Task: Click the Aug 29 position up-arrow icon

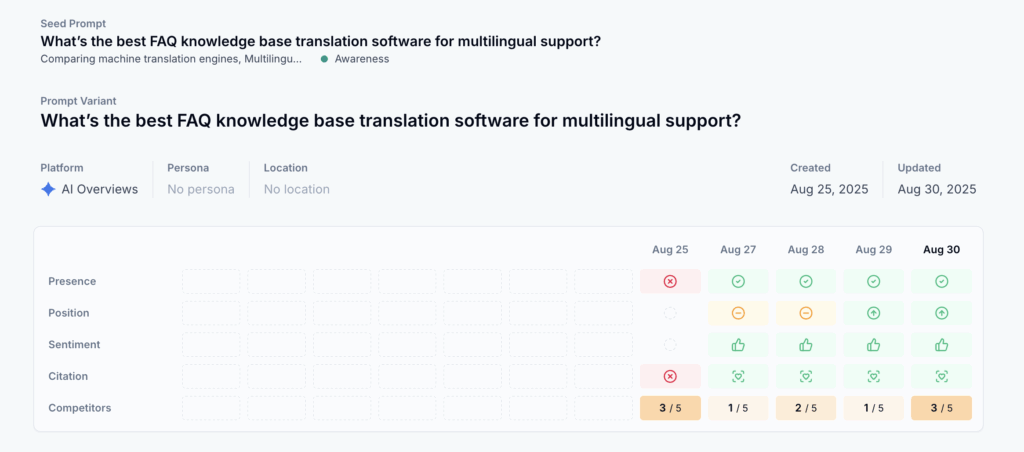Action: pyautogui.click(x=874, y=313)
